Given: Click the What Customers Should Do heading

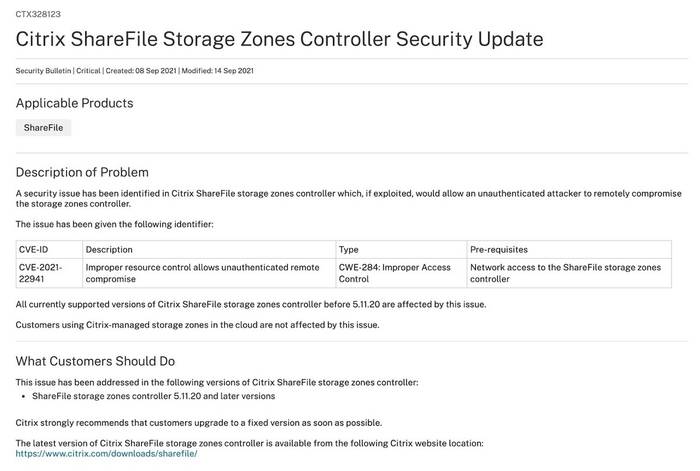Looking at the screenshot, I should point(95,361).
